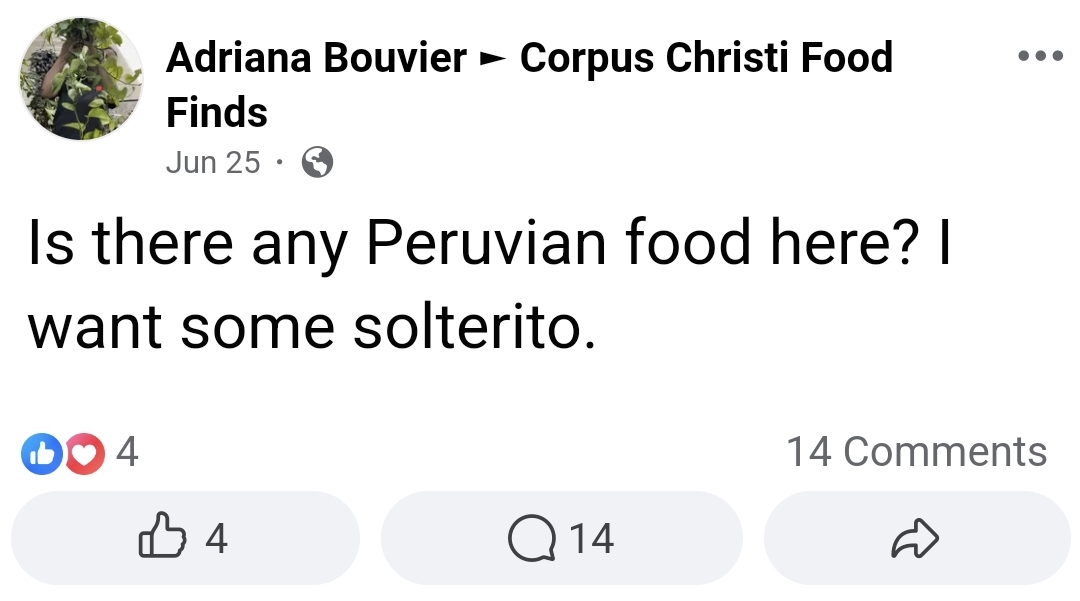Viewport: 1080px width, 601px height.
Task: Click the speech bubble comment icon
Action: tap(532, 538)
